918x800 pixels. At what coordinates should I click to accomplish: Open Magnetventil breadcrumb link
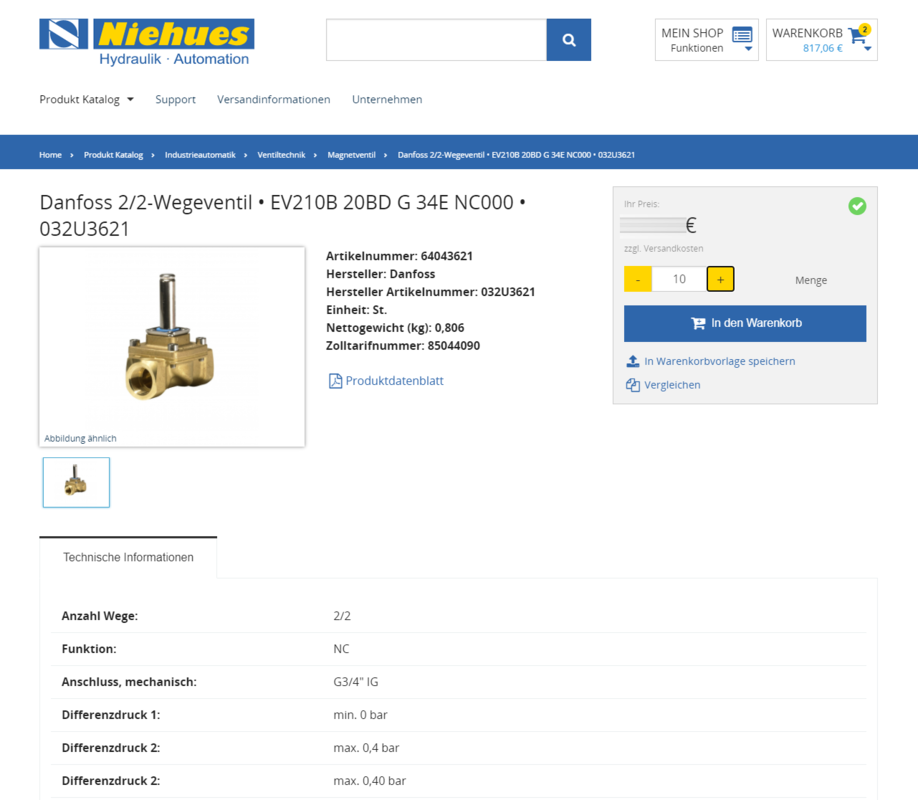pos(351,155)
